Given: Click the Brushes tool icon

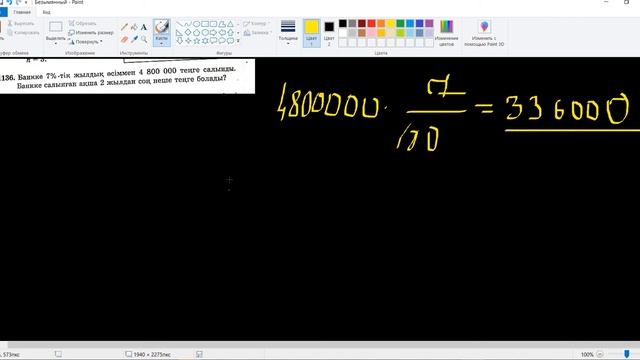Looking at the screenshot, I should click(x=162, y=27).
